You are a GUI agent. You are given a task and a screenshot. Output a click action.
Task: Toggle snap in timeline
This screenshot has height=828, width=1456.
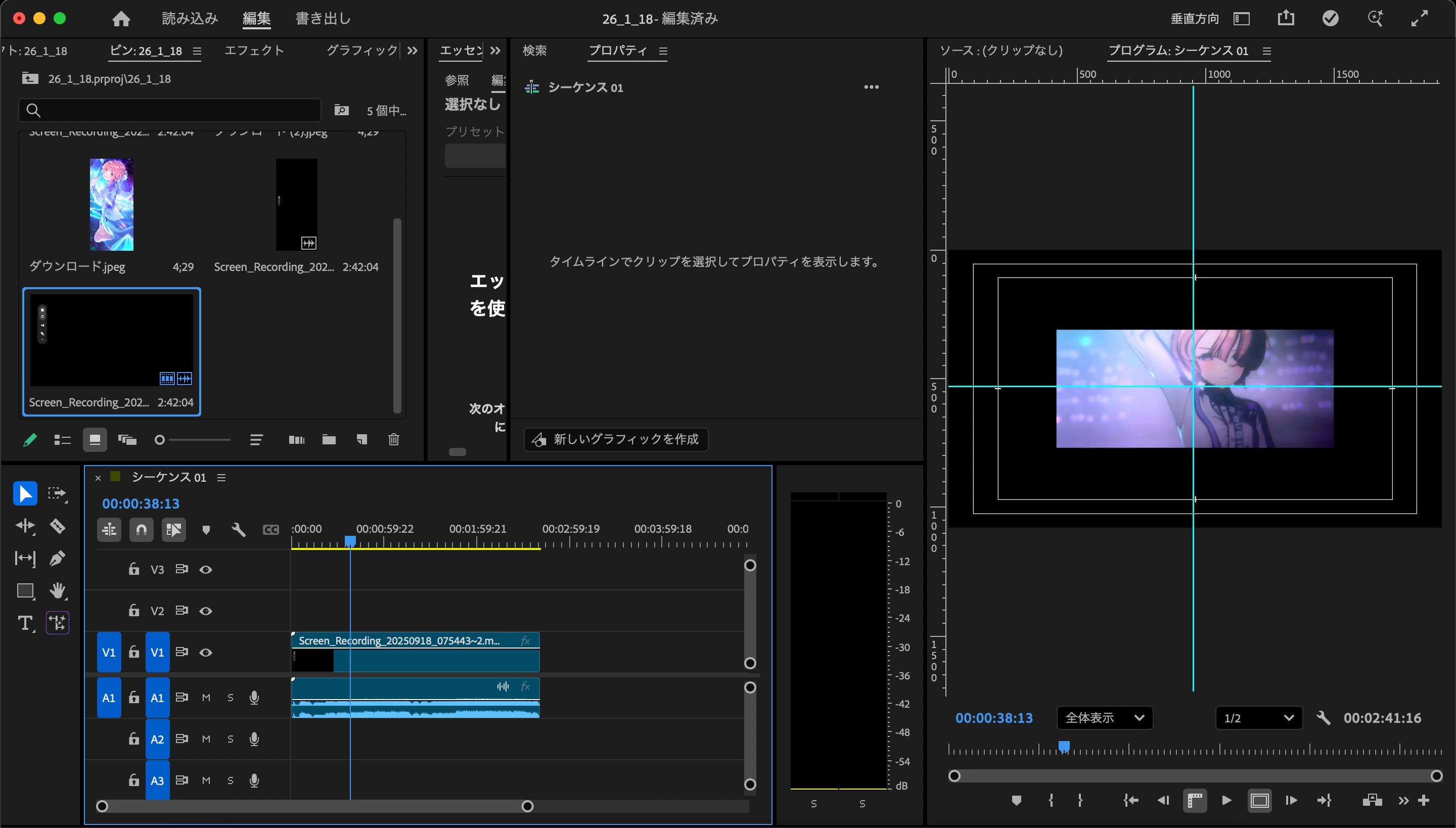pos(141,530)
